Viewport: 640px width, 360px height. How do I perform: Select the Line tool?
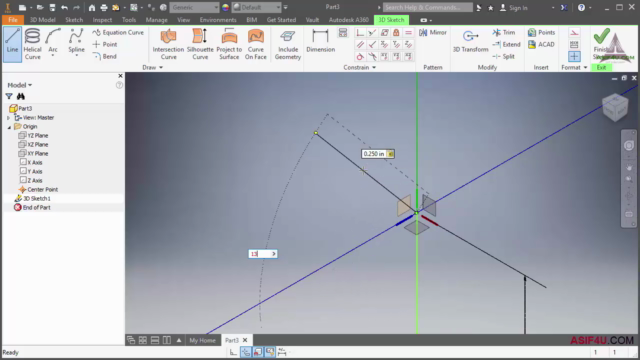12,44
